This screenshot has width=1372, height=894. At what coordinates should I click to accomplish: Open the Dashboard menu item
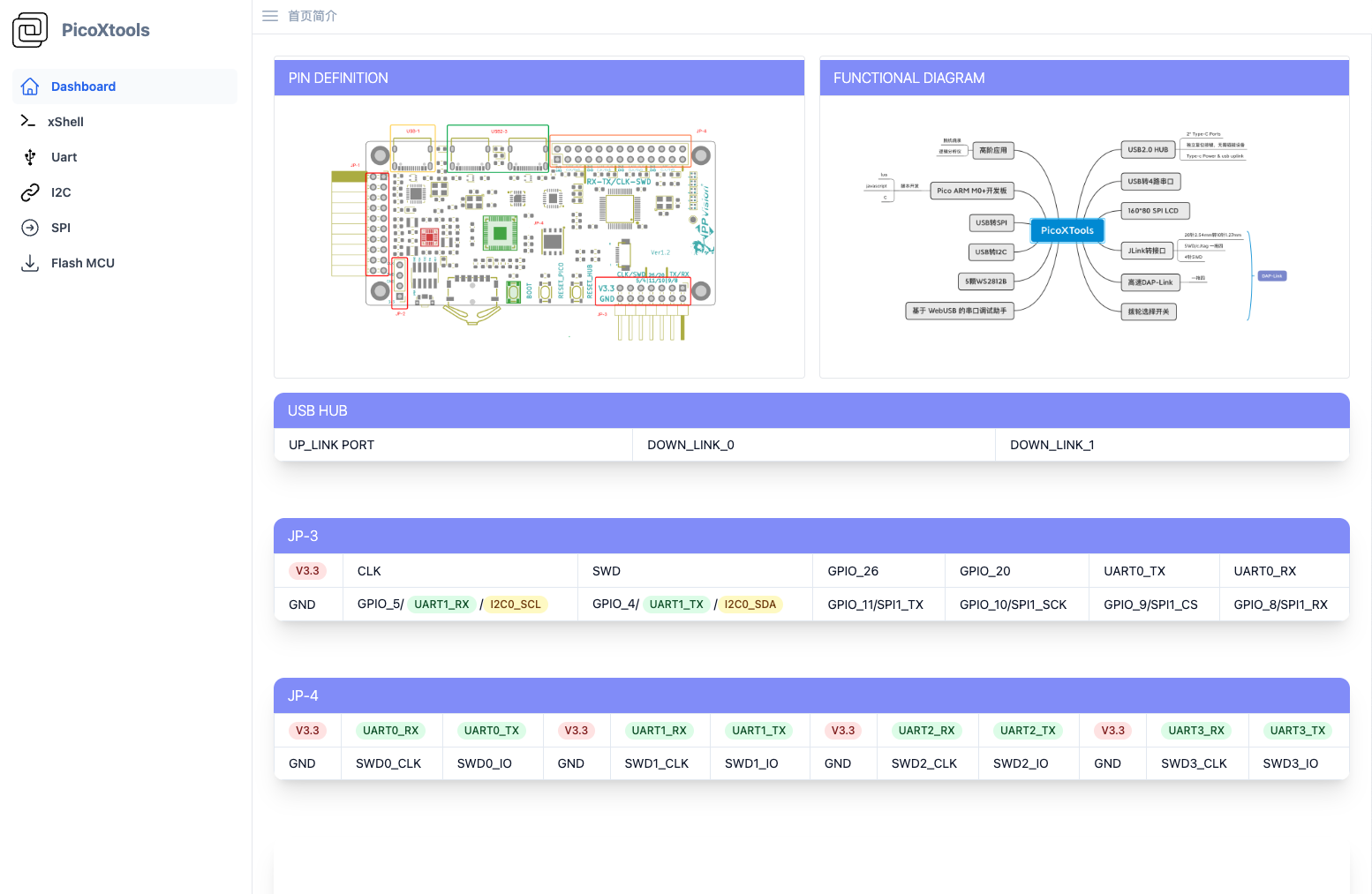[x=125, y=86]
